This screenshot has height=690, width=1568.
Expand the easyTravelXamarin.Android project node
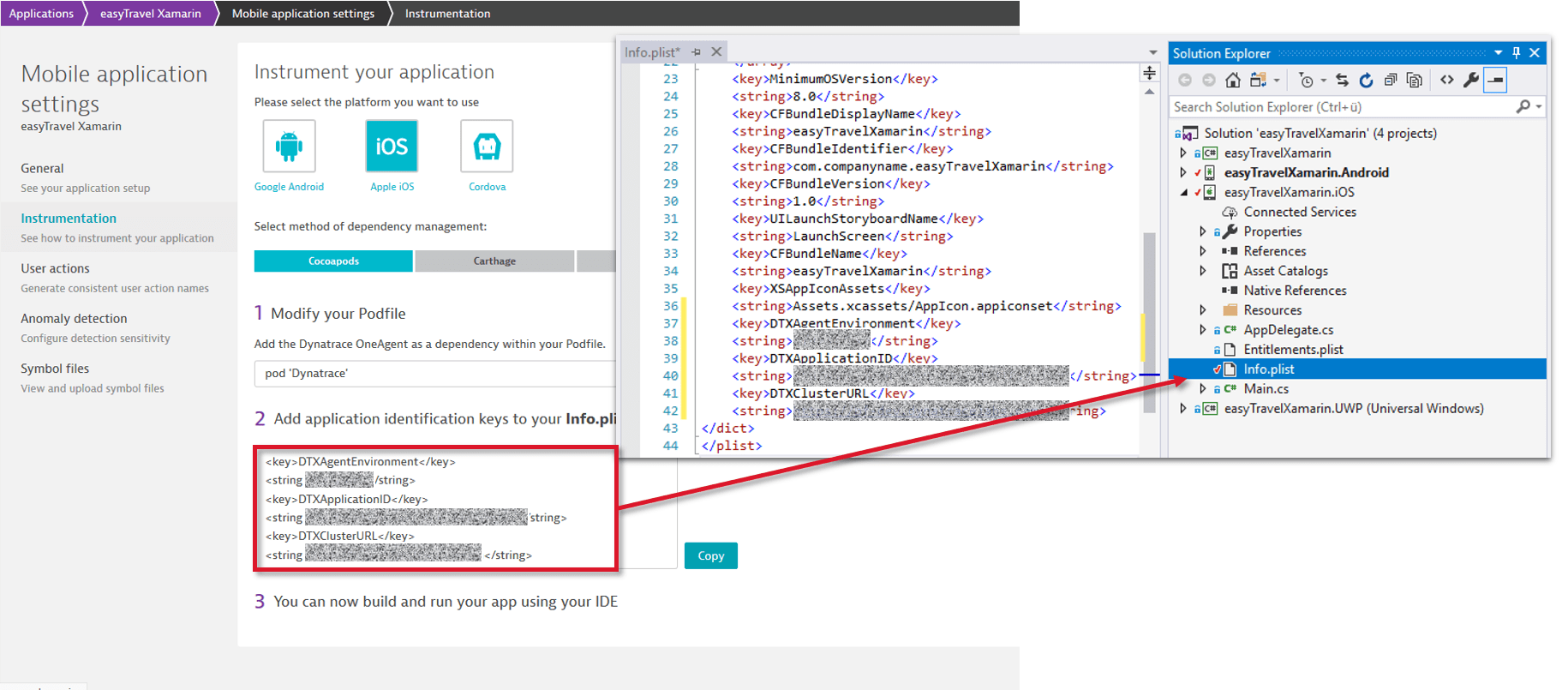1183,172
